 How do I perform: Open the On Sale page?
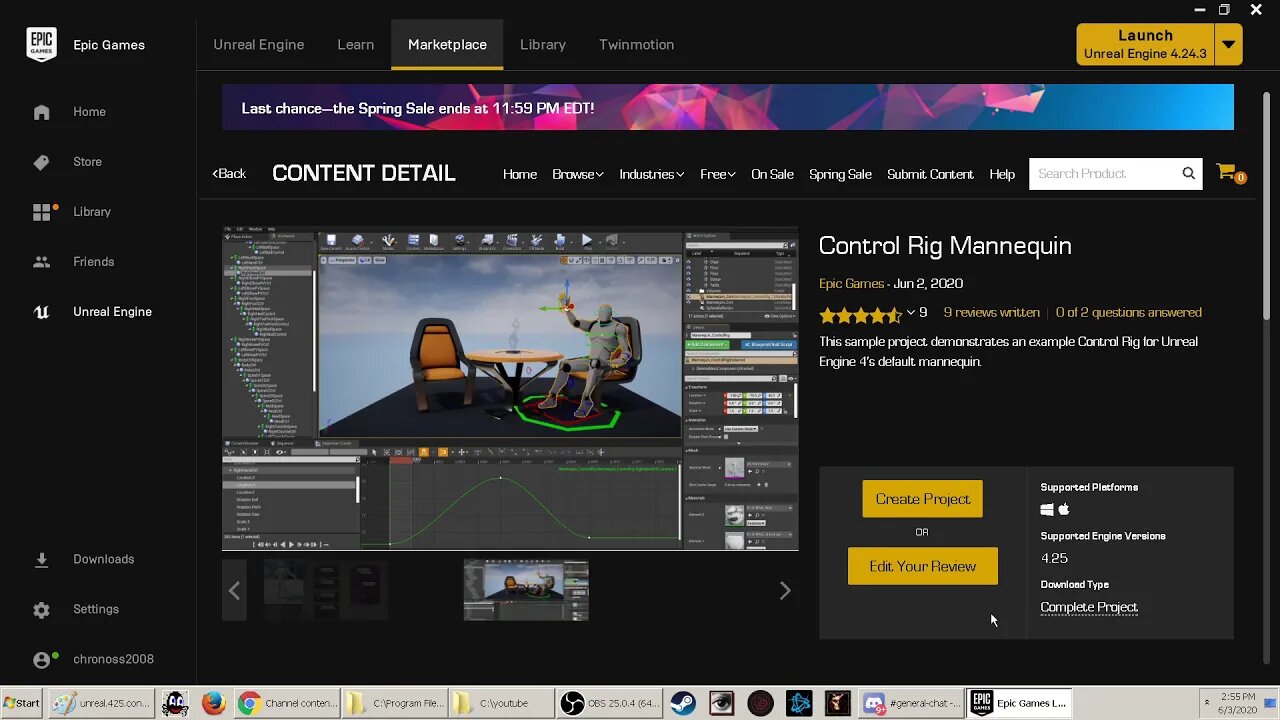(x=772, y=174)
